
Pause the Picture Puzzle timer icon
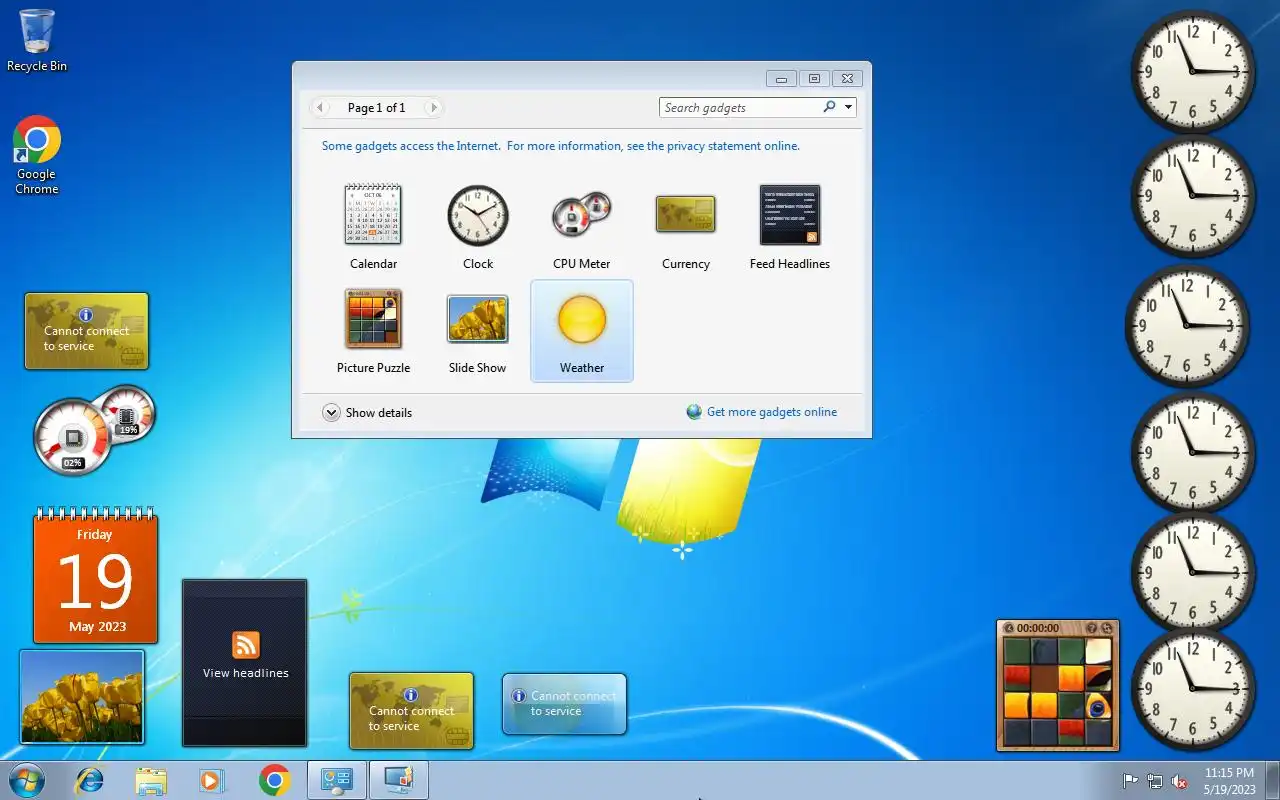tap(1009, 628)
